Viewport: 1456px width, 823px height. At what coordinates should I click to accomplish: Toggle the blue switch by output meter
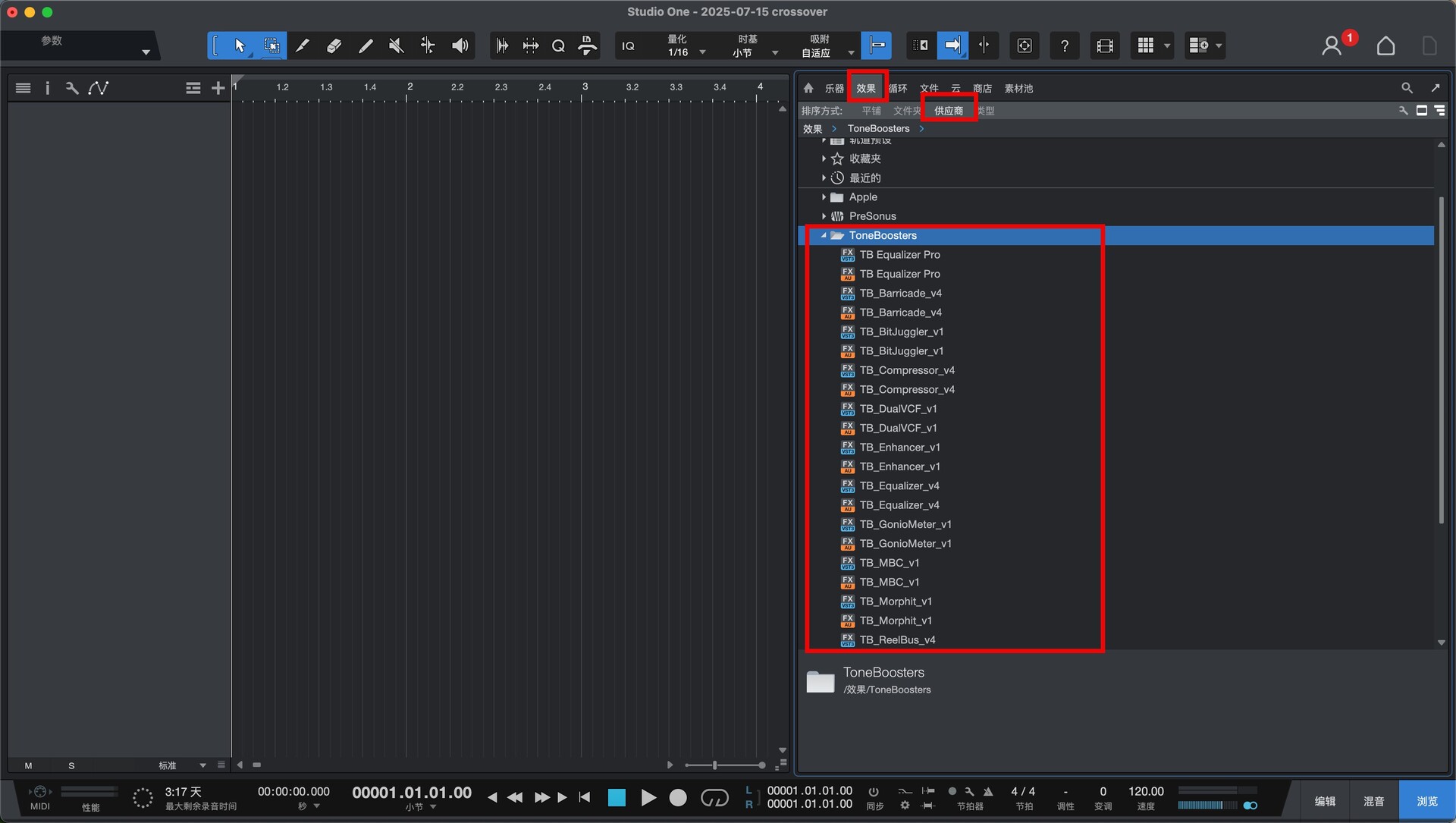pos(1250,805)
